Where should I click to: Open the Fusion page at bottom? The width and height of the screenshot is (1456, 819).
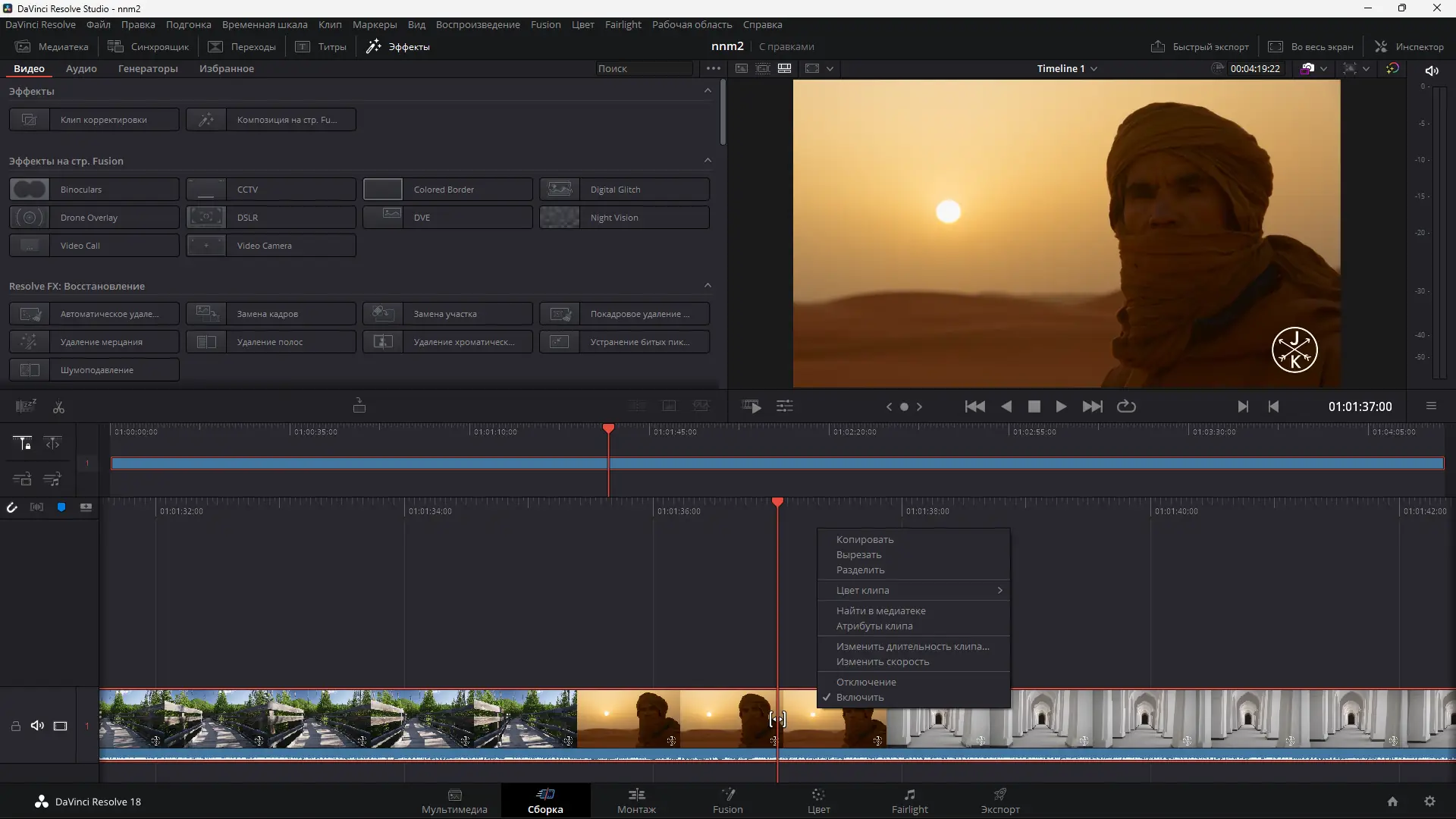point(727,800)
